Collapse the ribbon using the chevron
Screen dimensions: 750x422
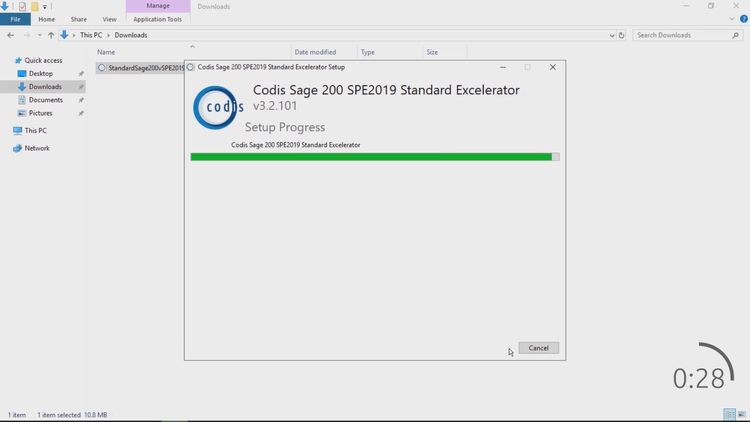pyautogui.click(x=731, y=19)
